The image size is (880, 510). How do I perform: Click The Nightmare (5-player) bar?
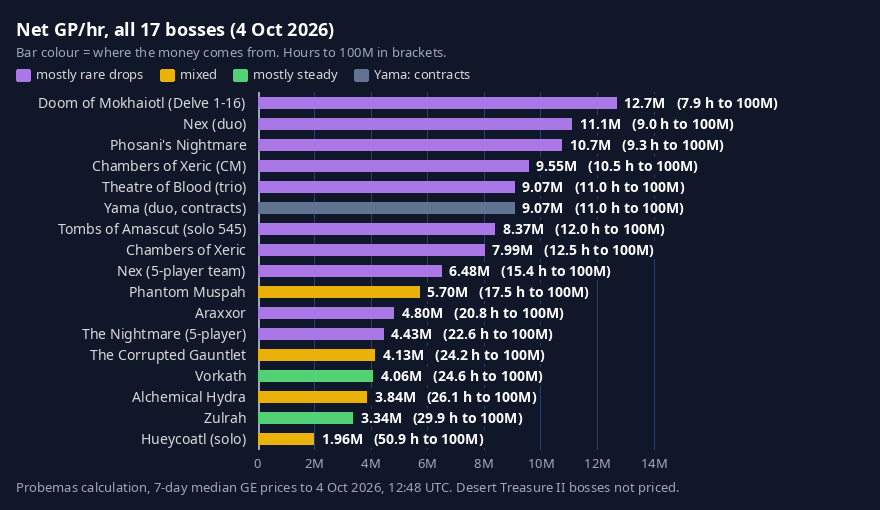tap(321, 334)
